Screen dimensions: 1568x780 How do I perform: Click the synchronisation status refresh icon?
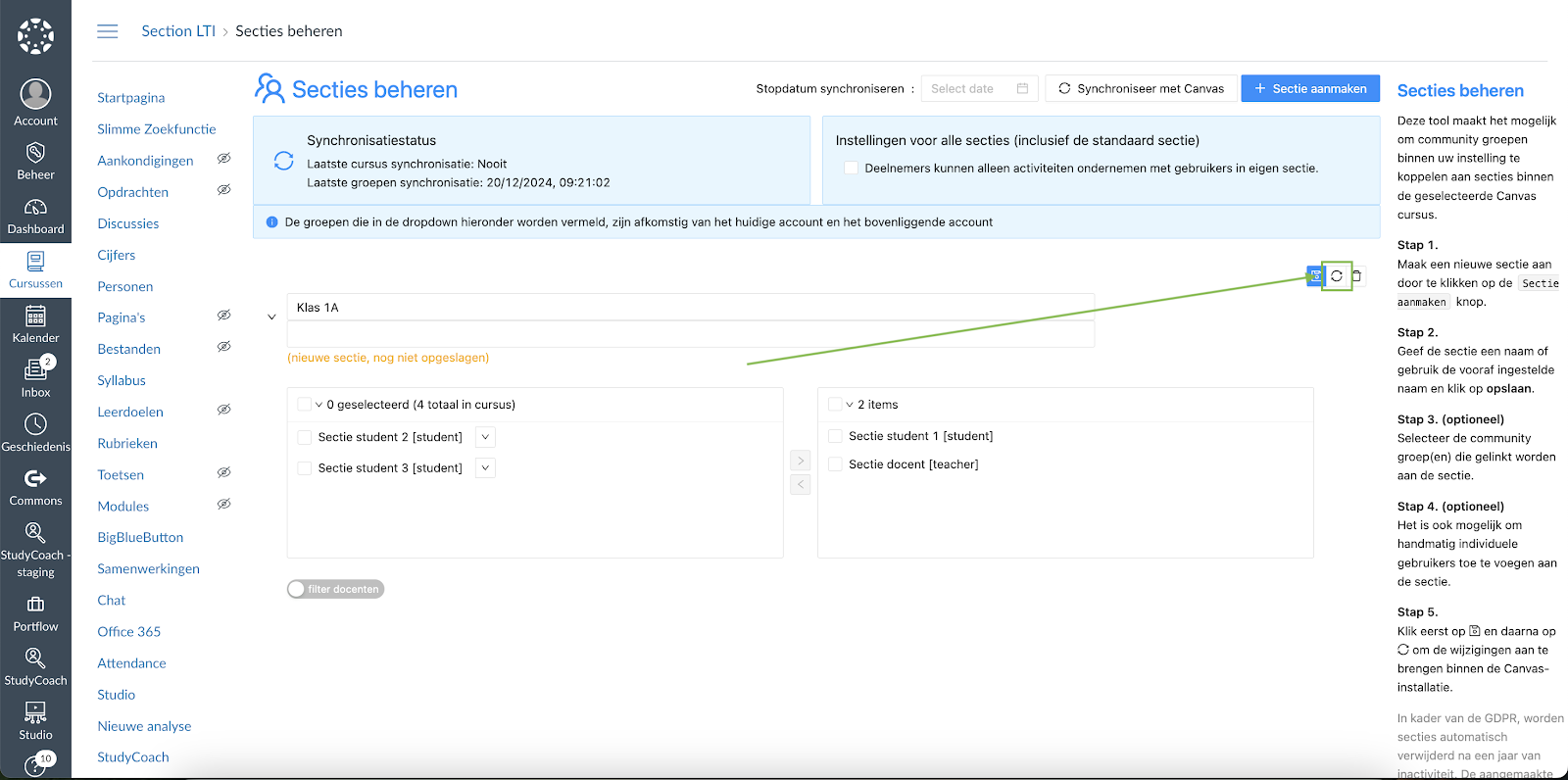point(283,161)
